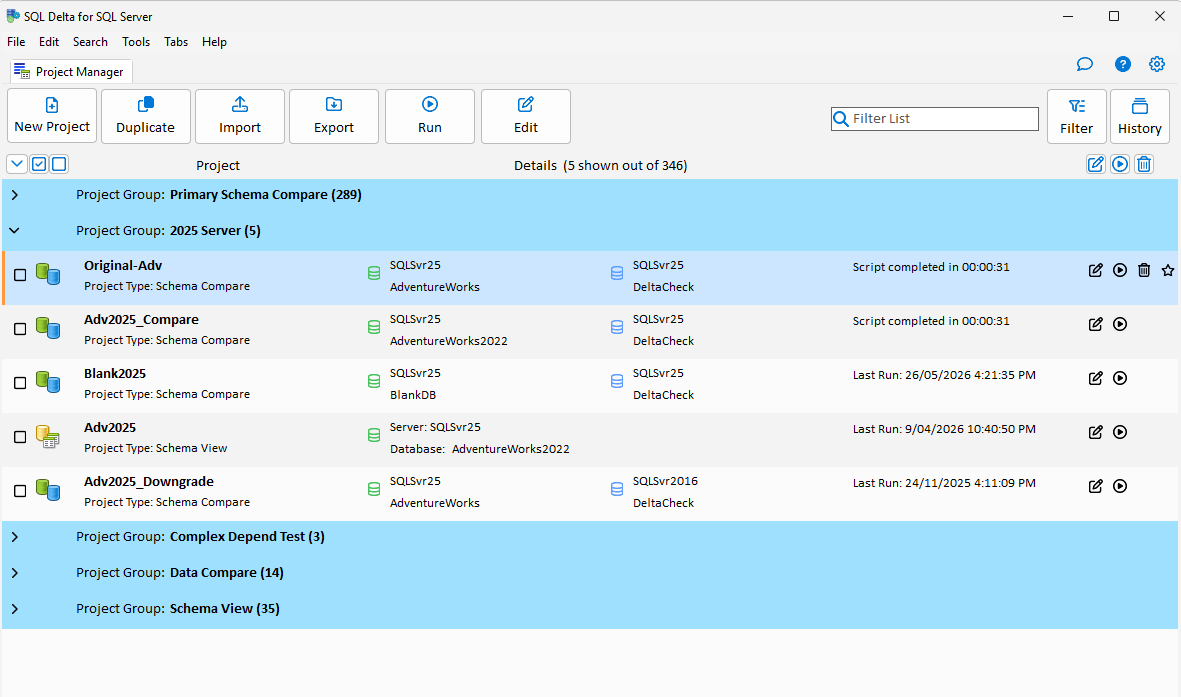This screenshot has height=697, width=1181.
Task: Run the Original-Adv project play icon
Action: pos(1120,270)
